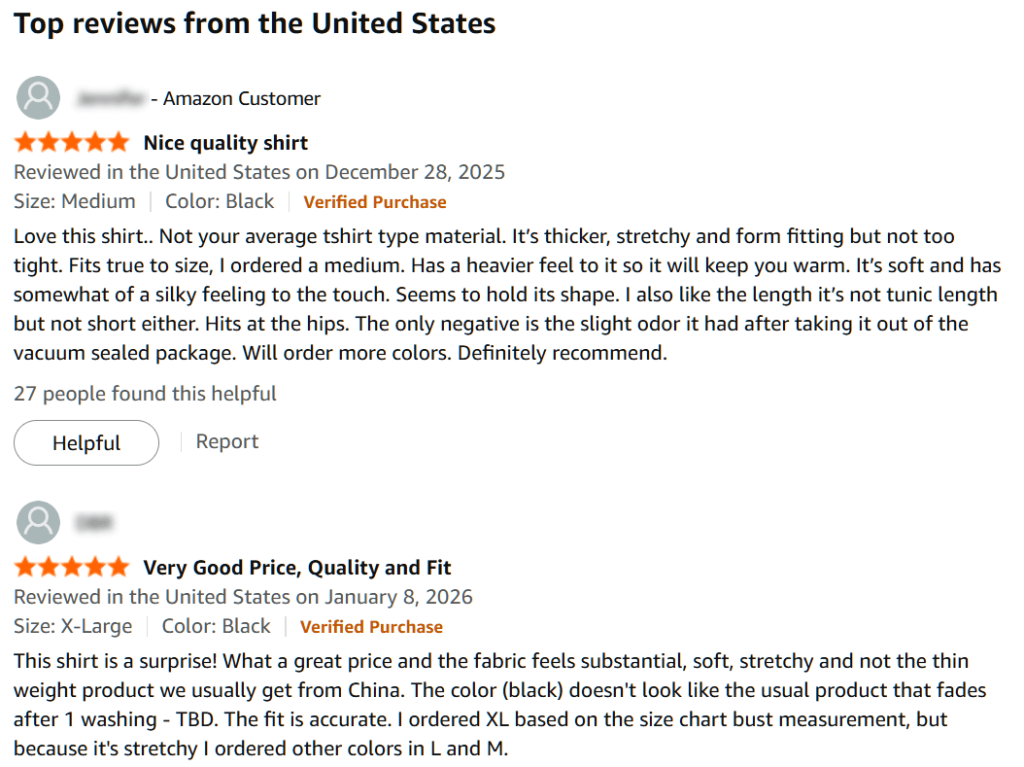Click the Verified Purchase badge on the second review
Screen dimensions: 1024x767
click(x=371, y=627)
